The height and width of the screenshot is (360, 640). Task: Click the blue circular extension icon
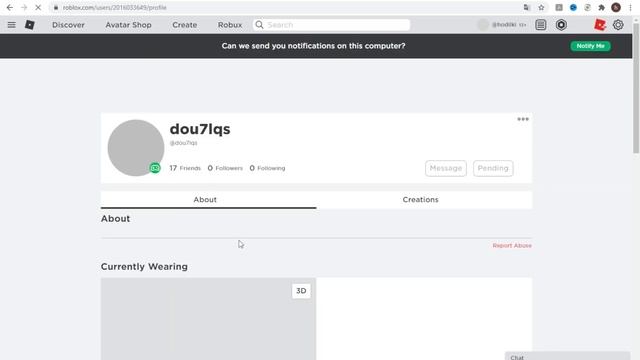[573, 7]
